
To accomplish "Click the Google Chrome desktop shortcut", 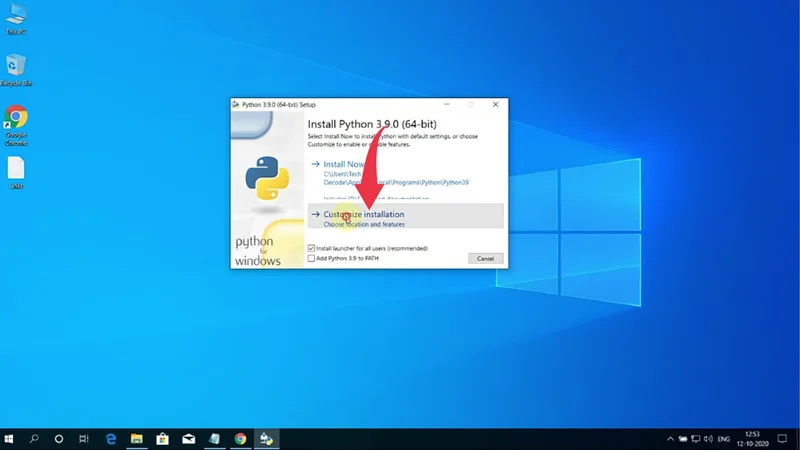I will click(x=16, y=119).
